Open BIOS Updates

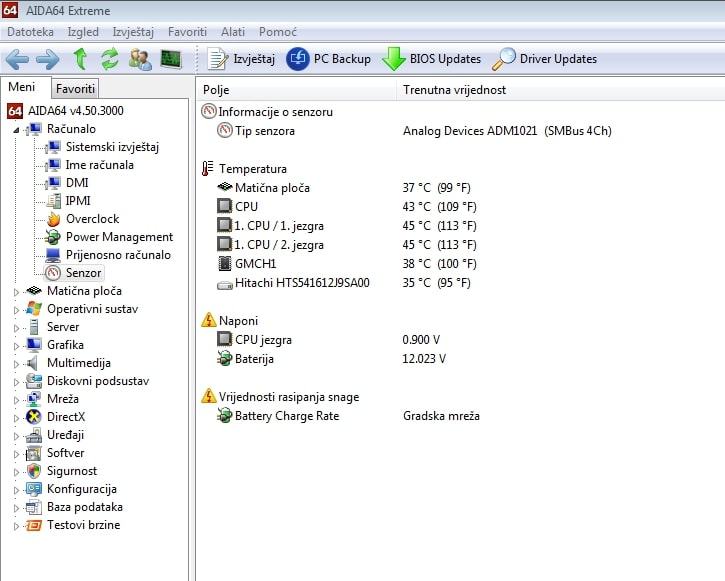[432, 59]
